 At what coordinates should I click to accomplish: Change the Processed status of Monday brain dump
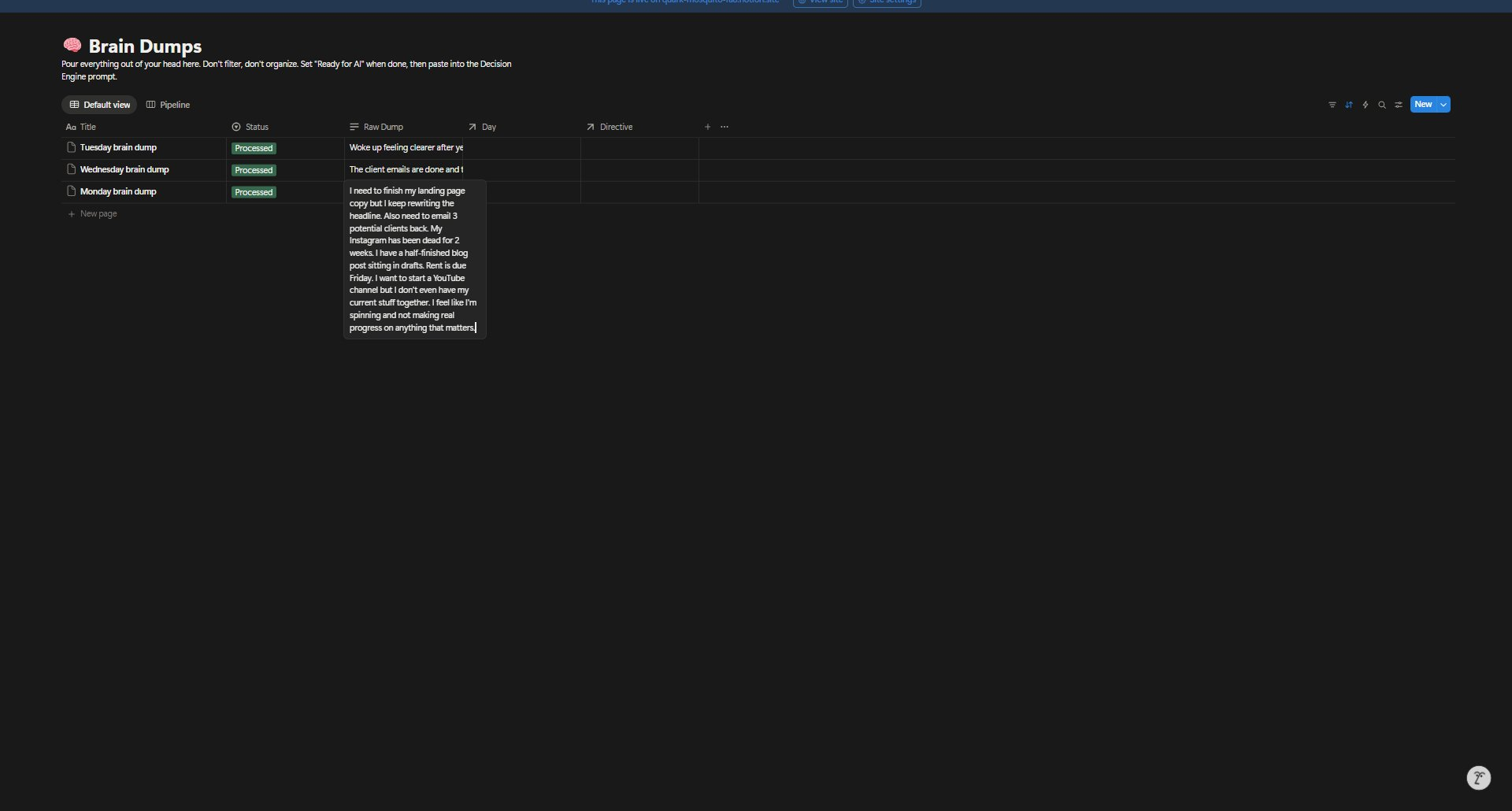(x=254, y=192)
